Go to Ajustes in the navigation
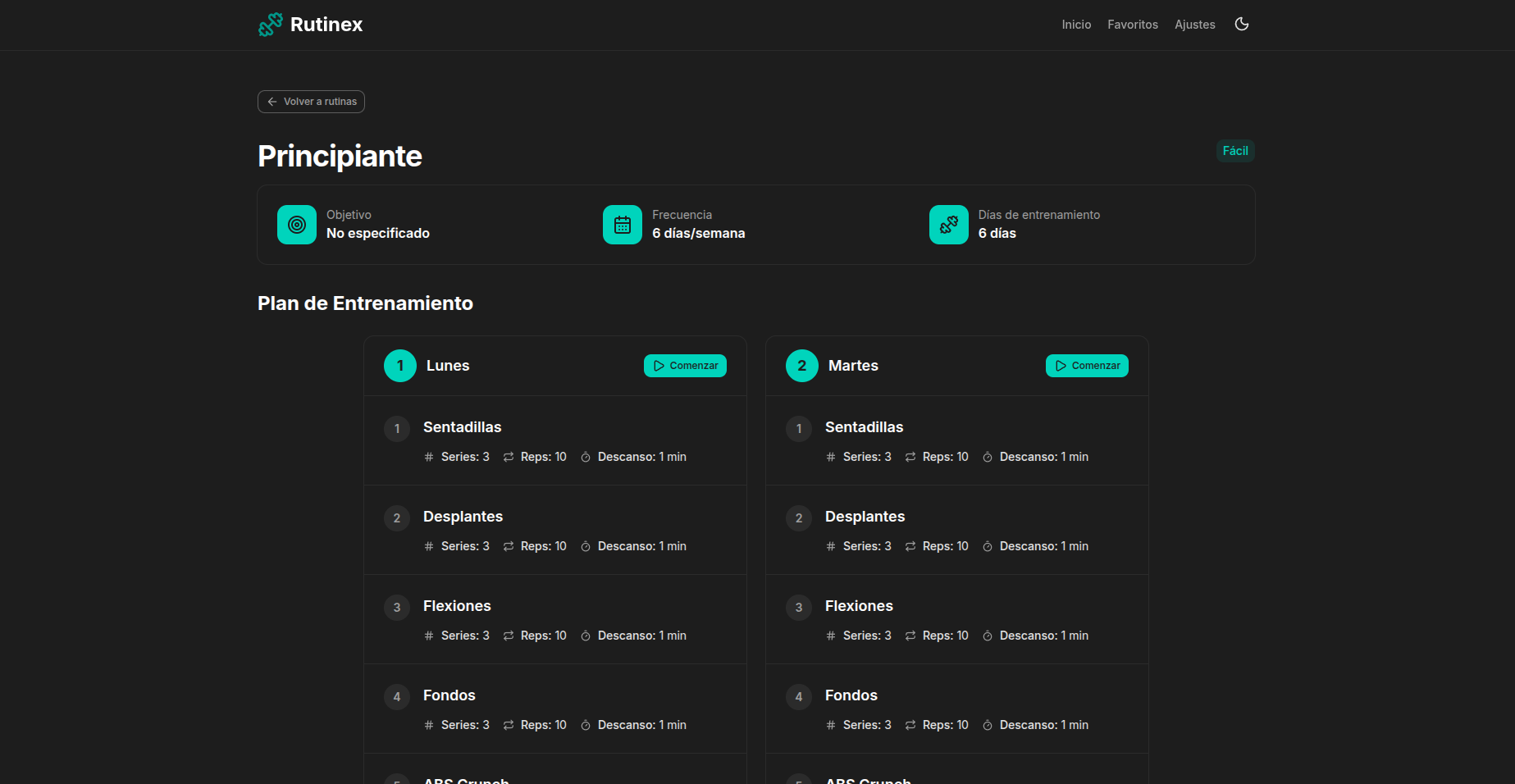 pyautogui.click(x=1194, y=25)
